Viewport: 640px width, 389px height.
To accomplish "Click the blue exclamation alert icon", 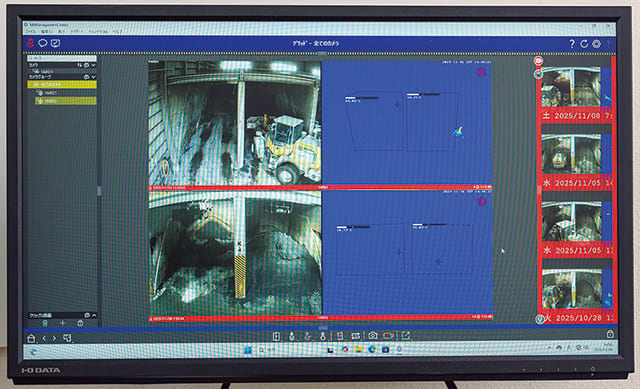I will click(608, 44).
